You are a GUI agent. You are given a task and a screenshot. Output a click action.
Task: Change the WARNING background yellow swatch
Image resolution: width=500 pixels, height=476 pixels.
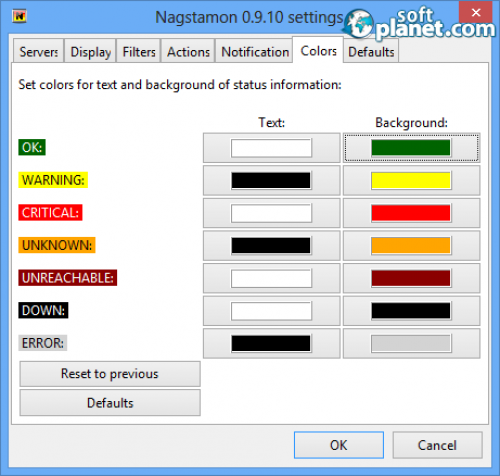[x=411, y=180]
